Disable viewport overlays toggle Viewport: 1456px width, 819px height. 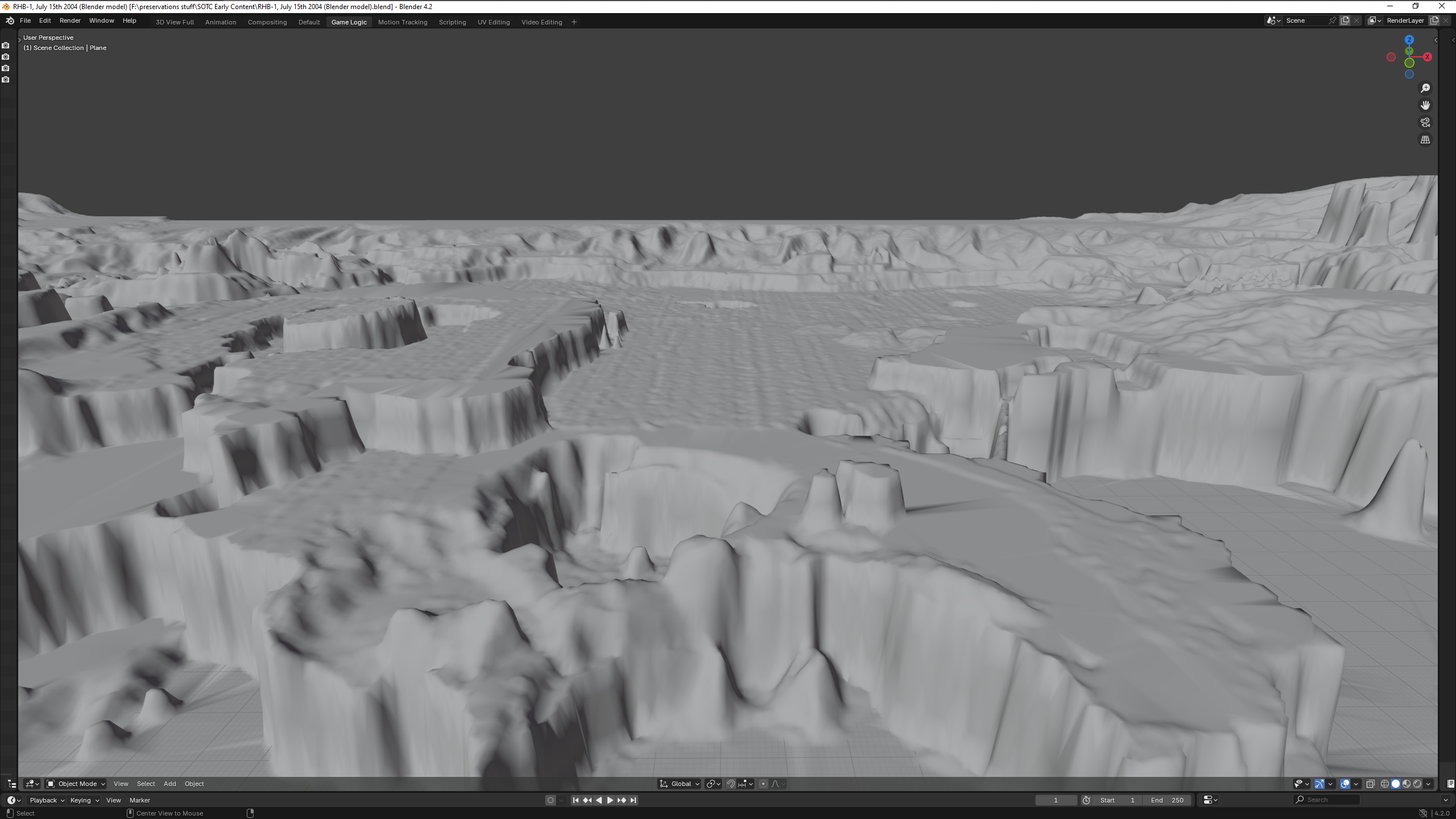[1345, 784]
